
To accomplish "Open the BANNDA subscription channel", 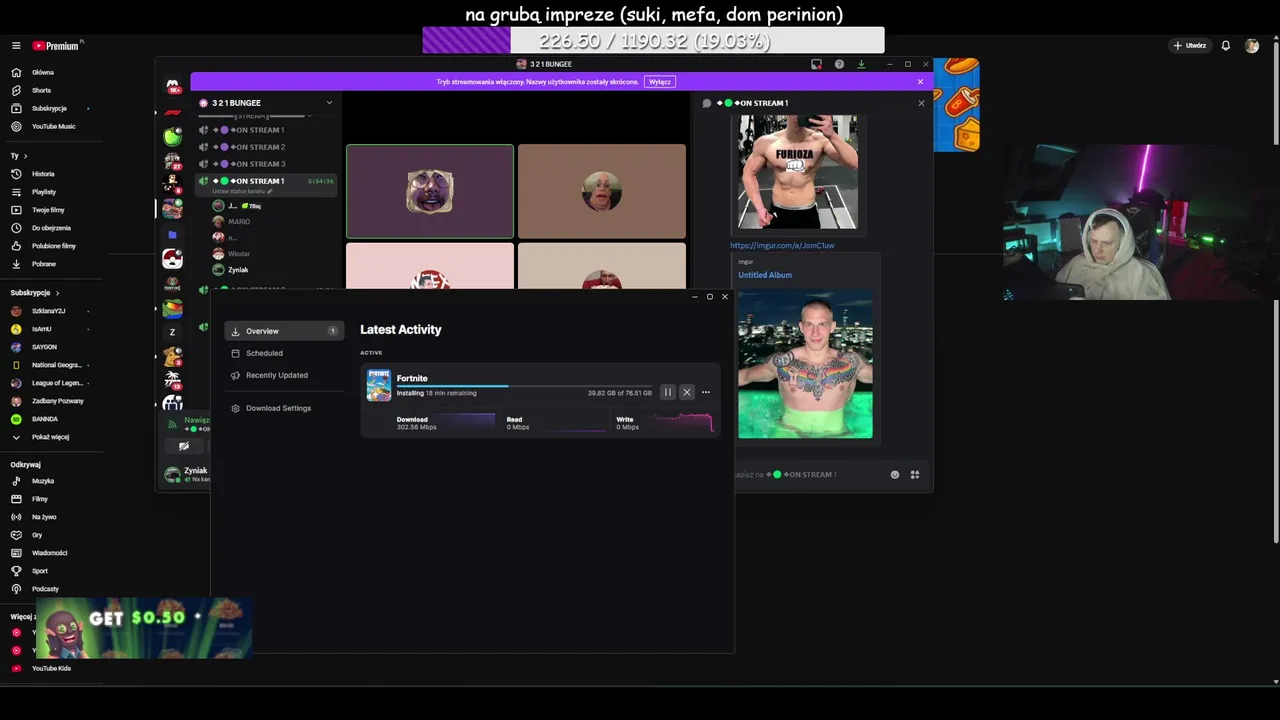I will pyautogui.click(x=45, y=419).
